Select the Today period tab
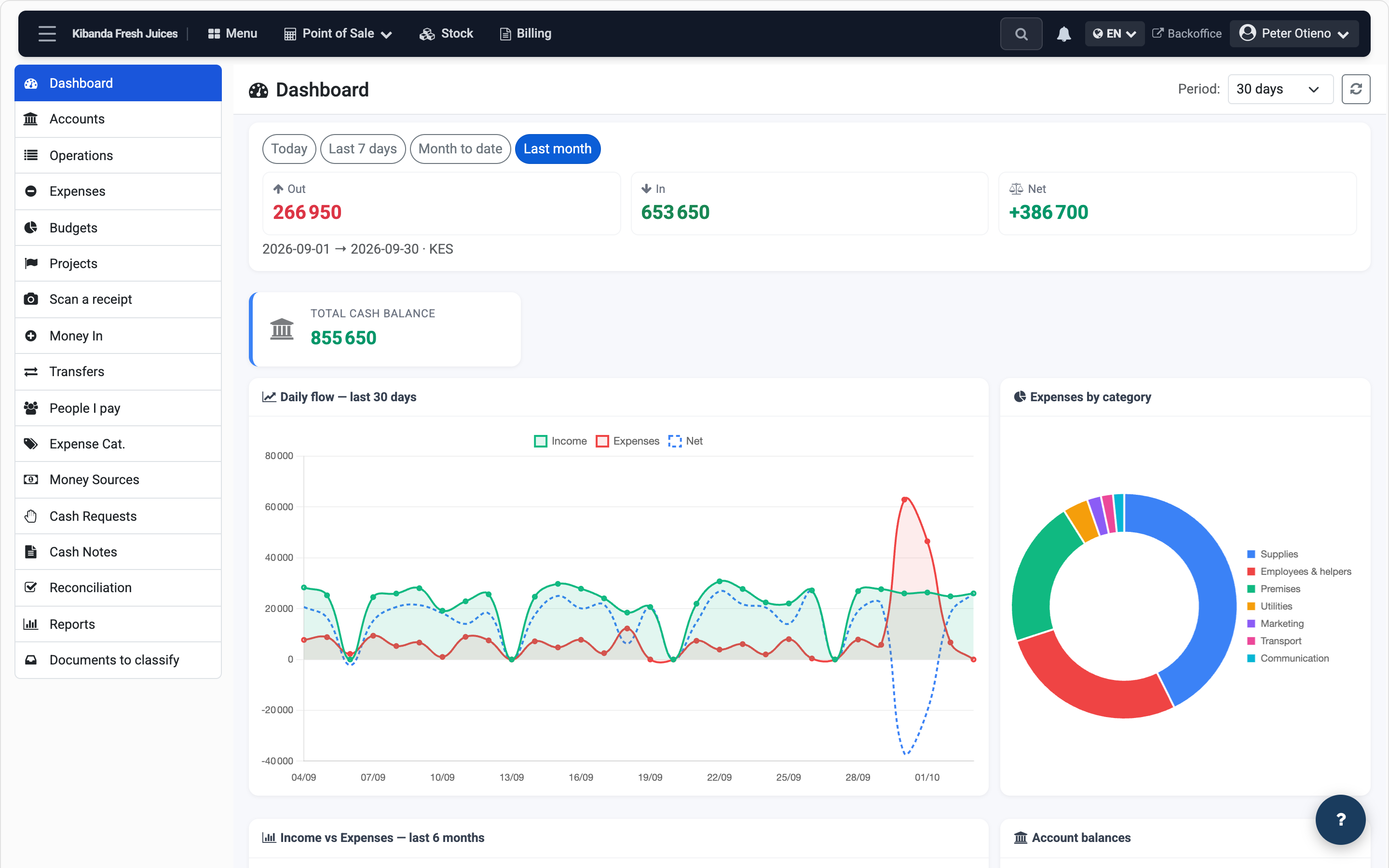Screen dimensions: 1389x868 pyautogui.click(x=289, y=149)
